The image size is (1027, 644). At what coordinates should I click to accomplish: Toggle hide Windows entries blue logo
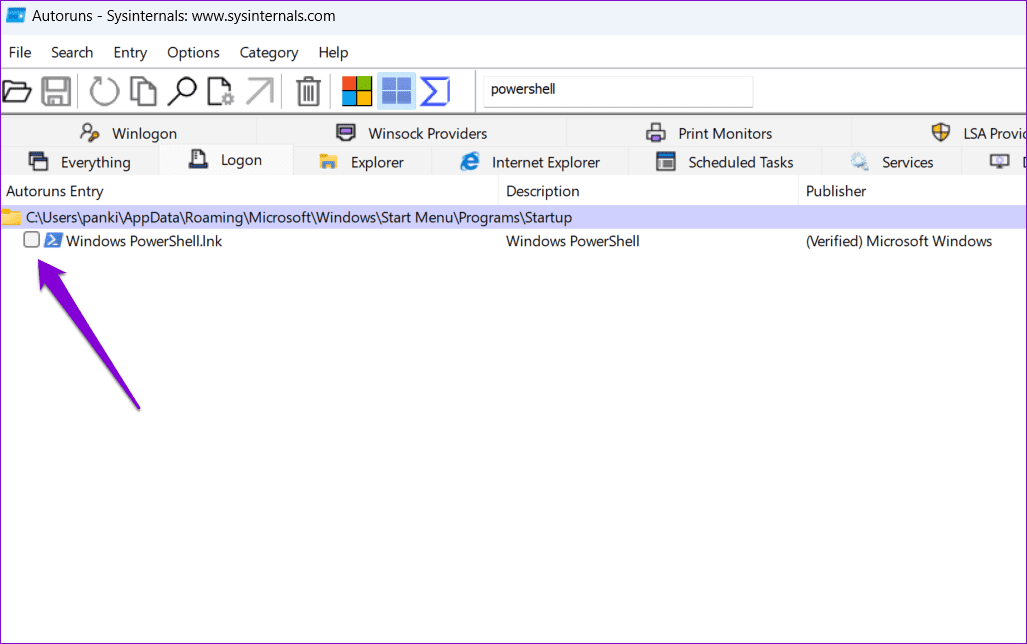[x=396, y=90]
